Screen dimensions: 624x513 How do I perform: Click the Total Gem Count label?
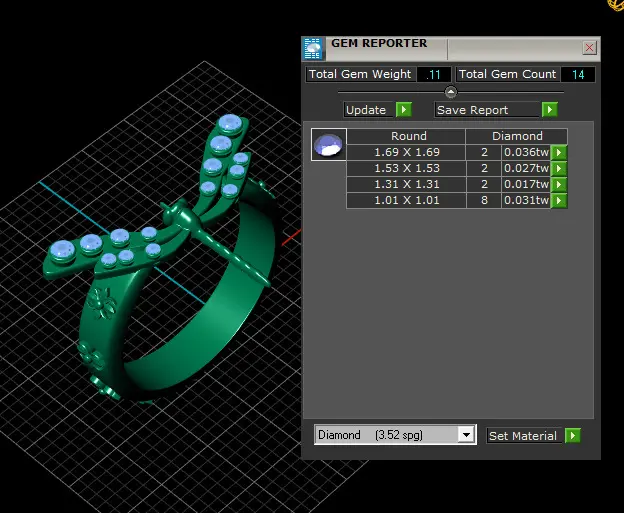pyautogui.click(x=507, y=74)
